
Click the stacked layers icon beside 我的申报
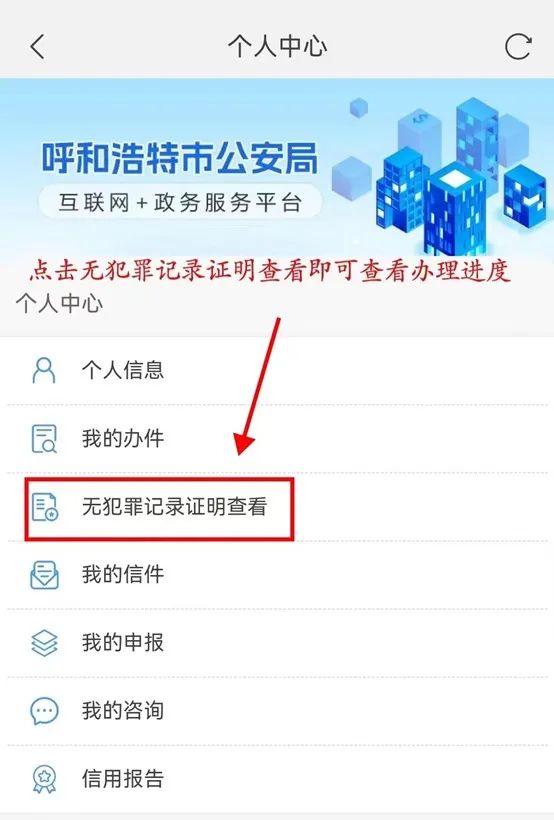tap(44, 643)
